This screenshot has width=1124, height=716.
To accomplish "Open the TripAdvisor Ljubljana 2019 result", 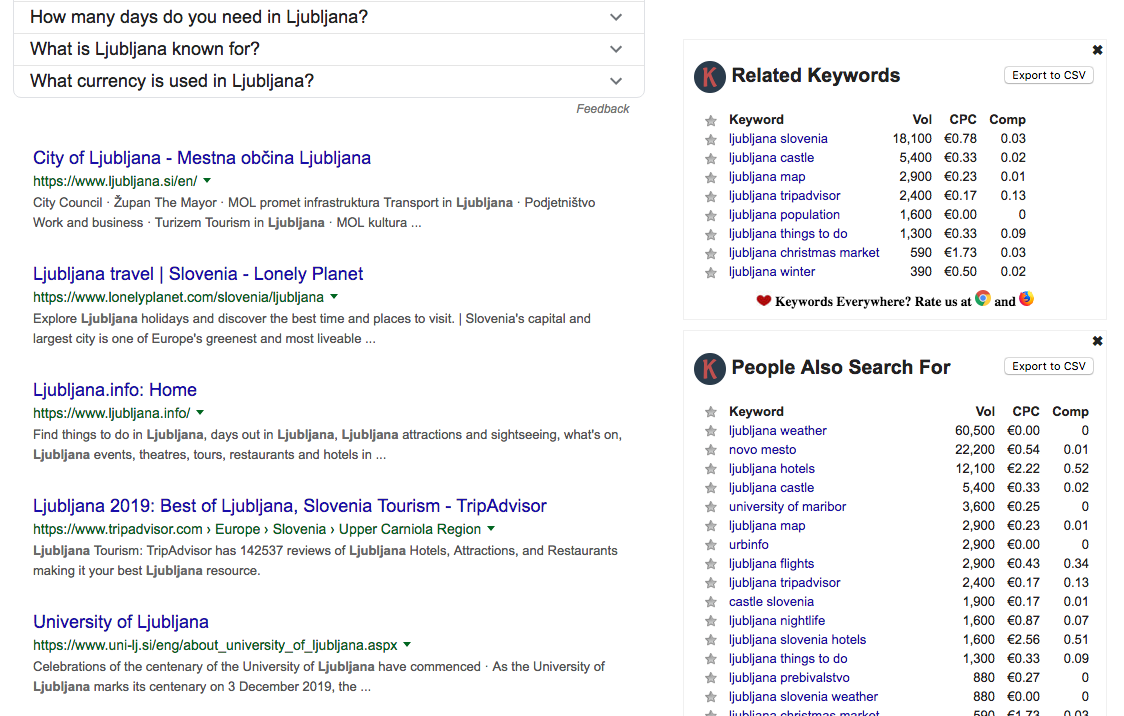I will click(290, 506).
